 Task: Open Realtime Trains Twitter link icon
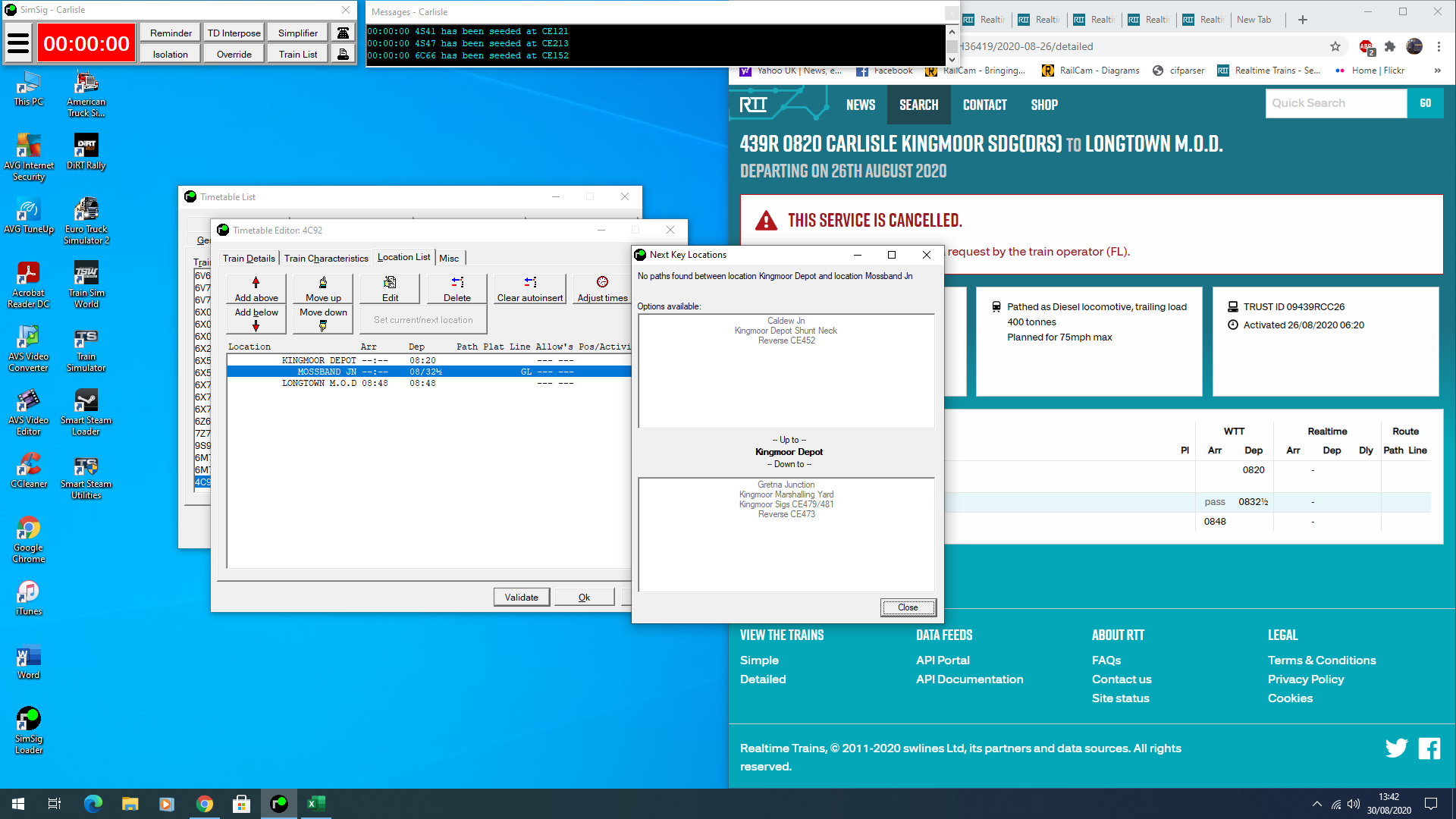(1396, 748)
